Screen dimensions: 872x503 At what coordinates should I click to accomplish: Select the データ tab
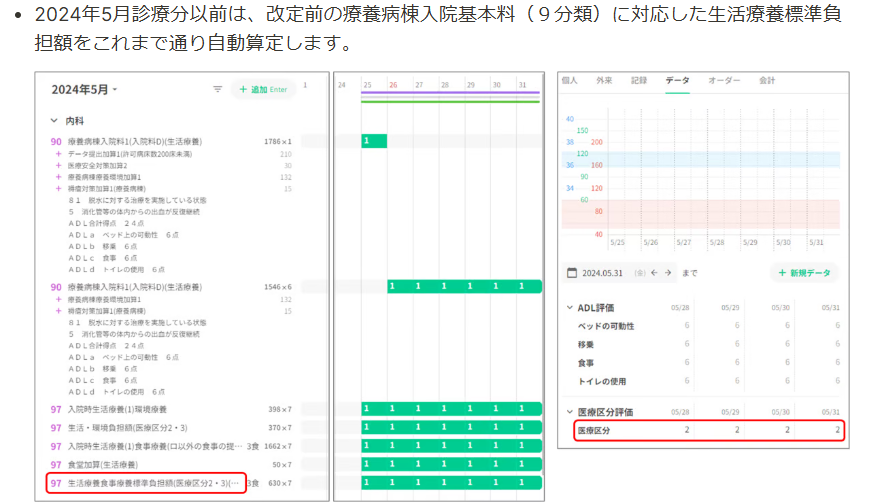coord(677,81)
